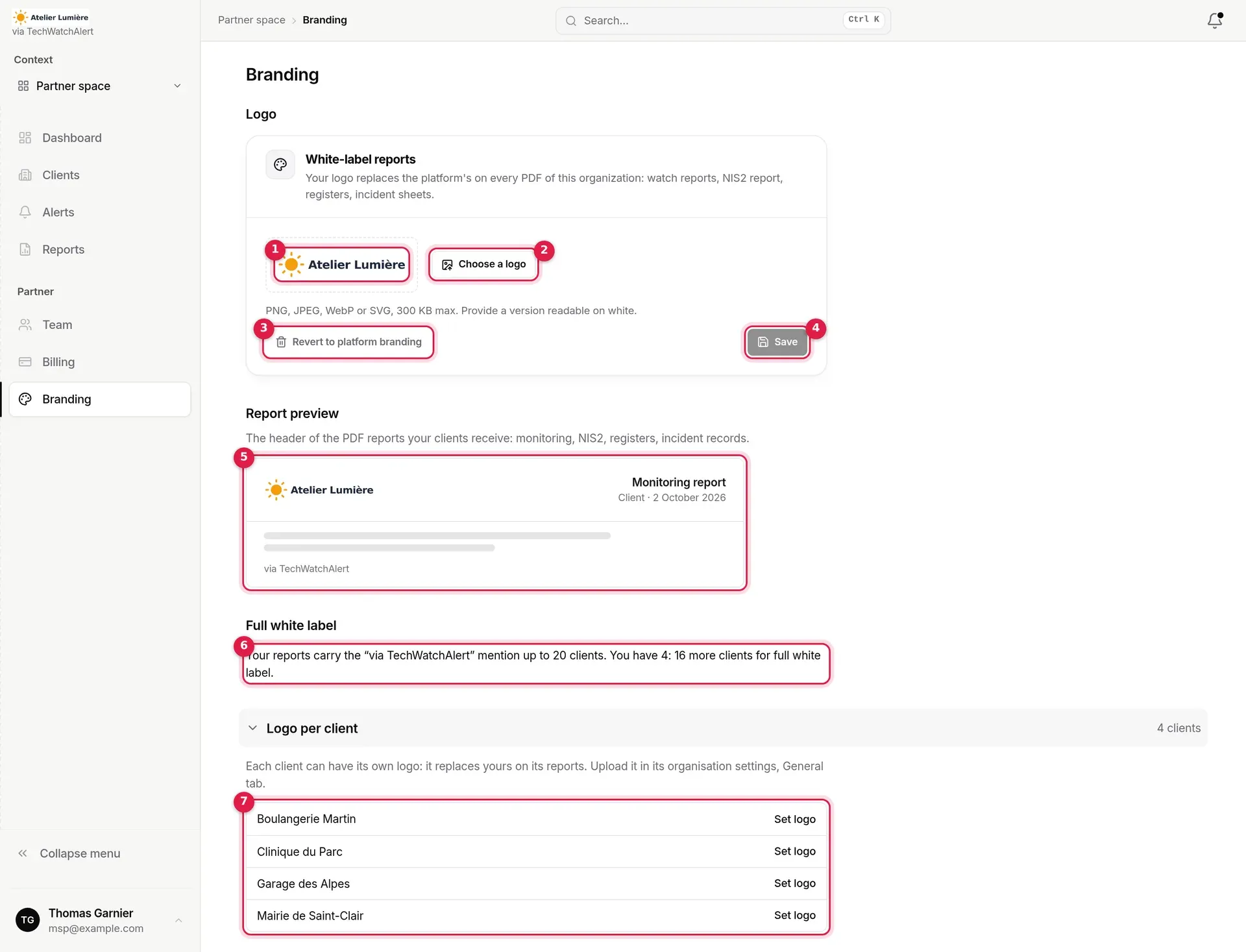This screenshot has width=1246, height=952.
Task: Click the search magnifier icon
Action: 571,21
